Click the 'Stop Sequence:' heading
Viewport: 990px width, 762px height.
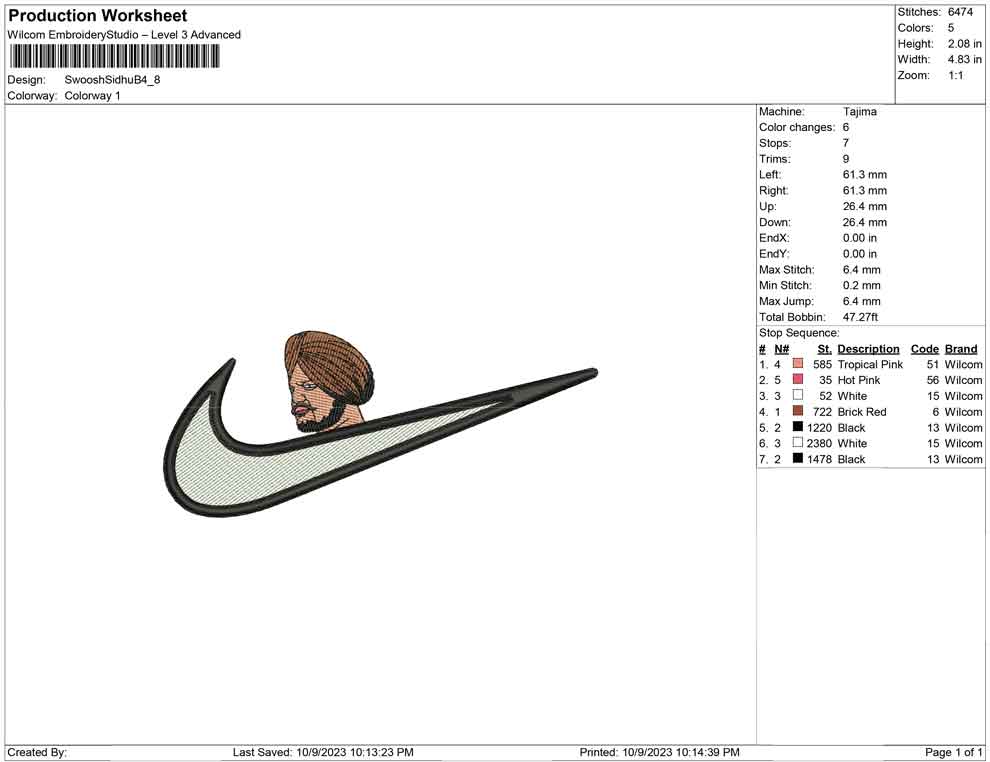click(x=799, y=333)
